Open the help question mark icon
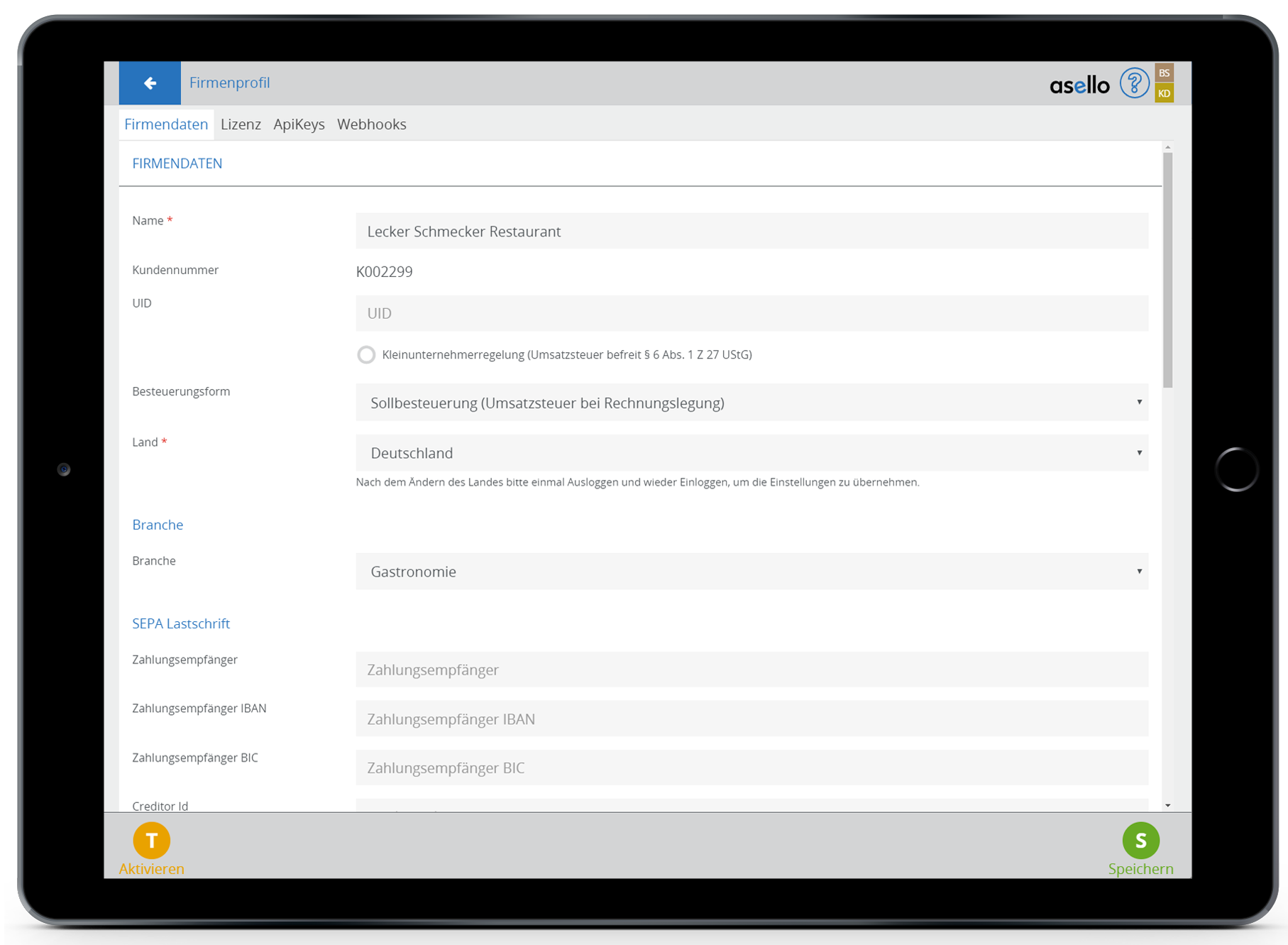Screen dimensions: 1288x945 coord(1133,84)
